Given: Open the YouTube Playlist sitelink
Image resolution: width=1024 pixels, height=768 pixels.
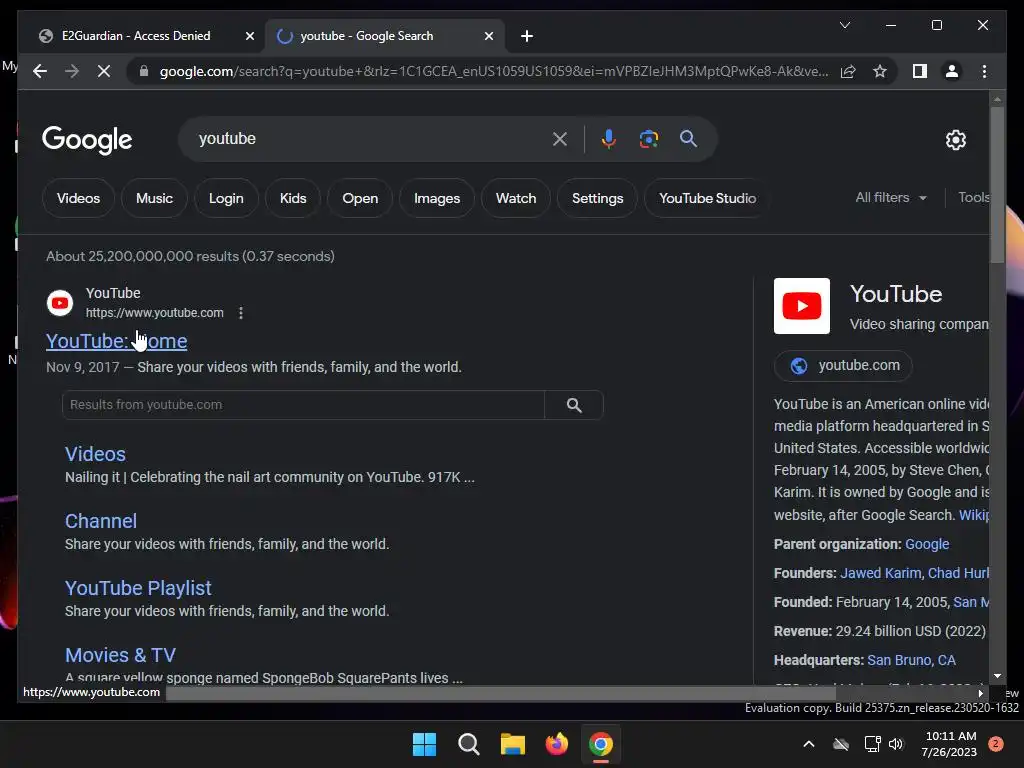Looking at the screenshot, I should (x=138, y=588).
